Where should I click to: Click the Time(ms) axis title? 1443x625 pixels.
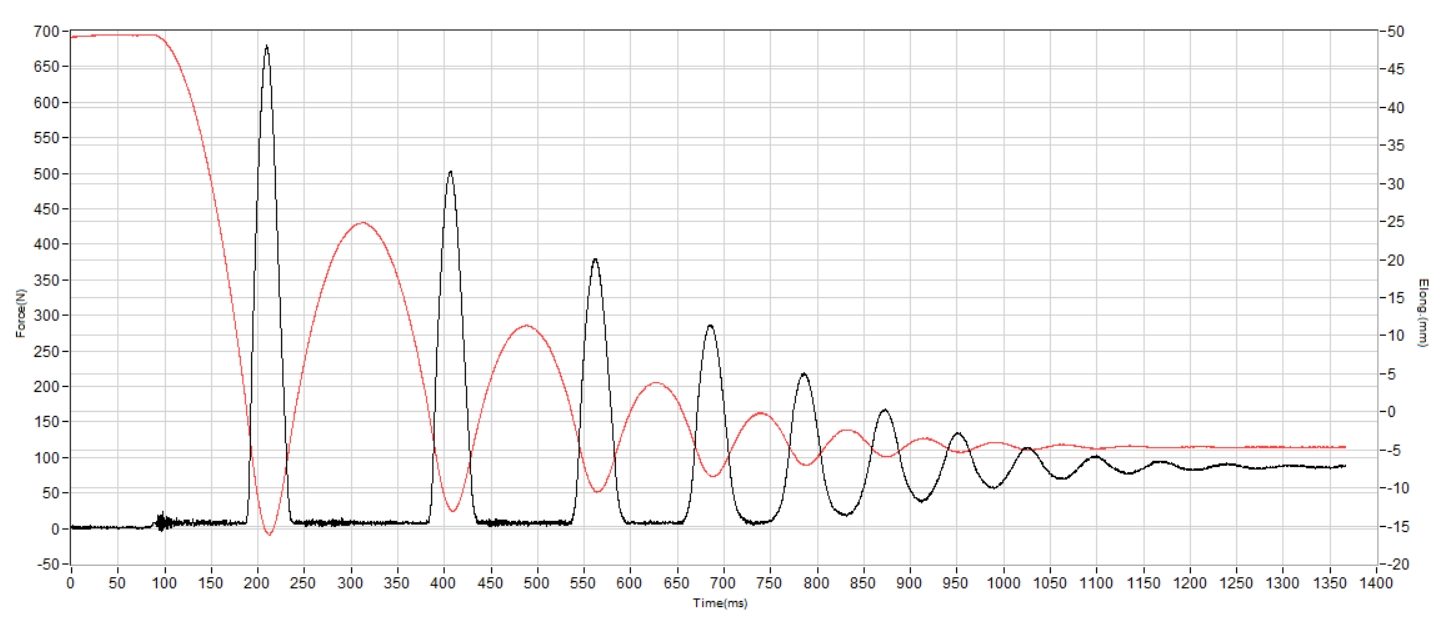(x=722, y=603)
